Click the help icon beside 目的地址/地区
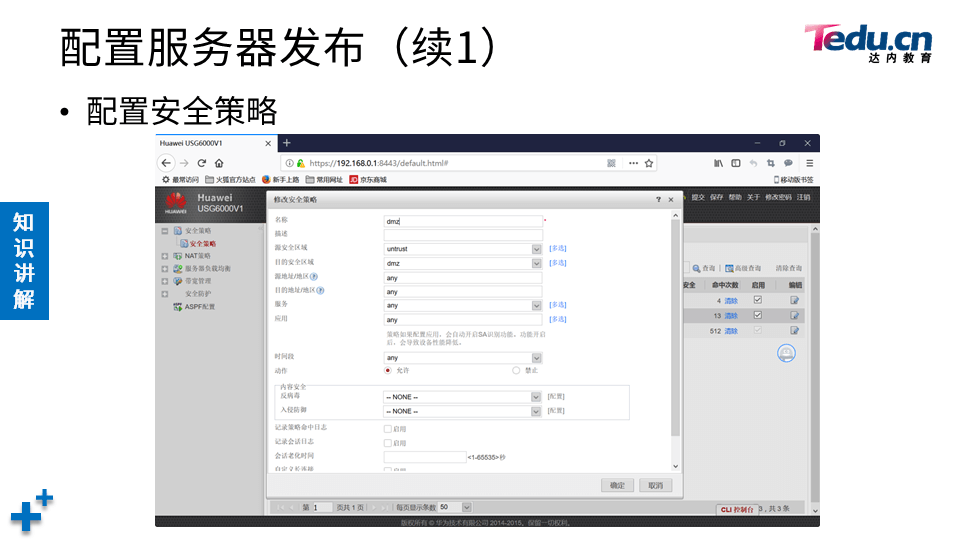 point(320,290)
